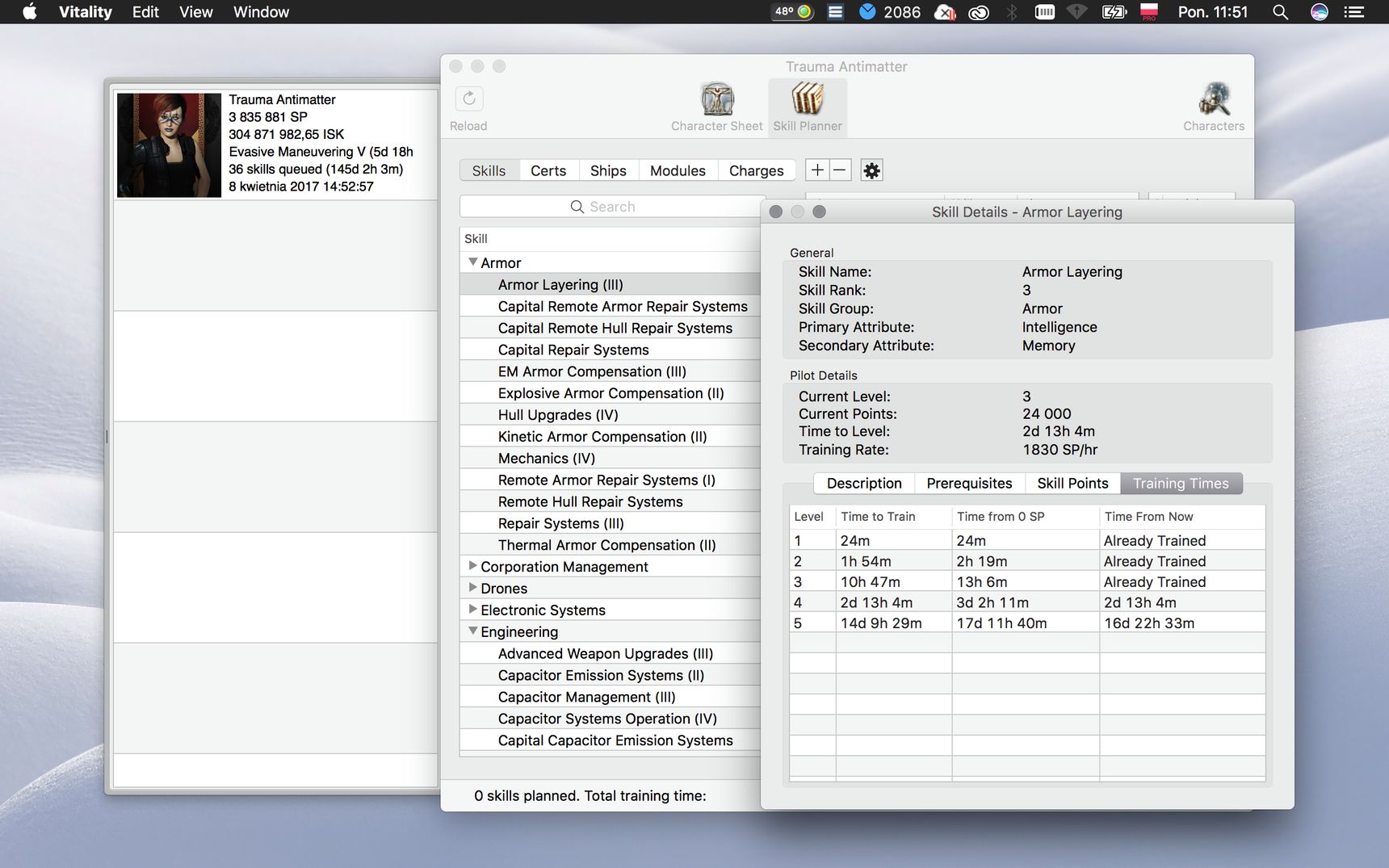1389x868 pixels.
Task: Open Siri from the menu bar
Action: click(1320, 12)
